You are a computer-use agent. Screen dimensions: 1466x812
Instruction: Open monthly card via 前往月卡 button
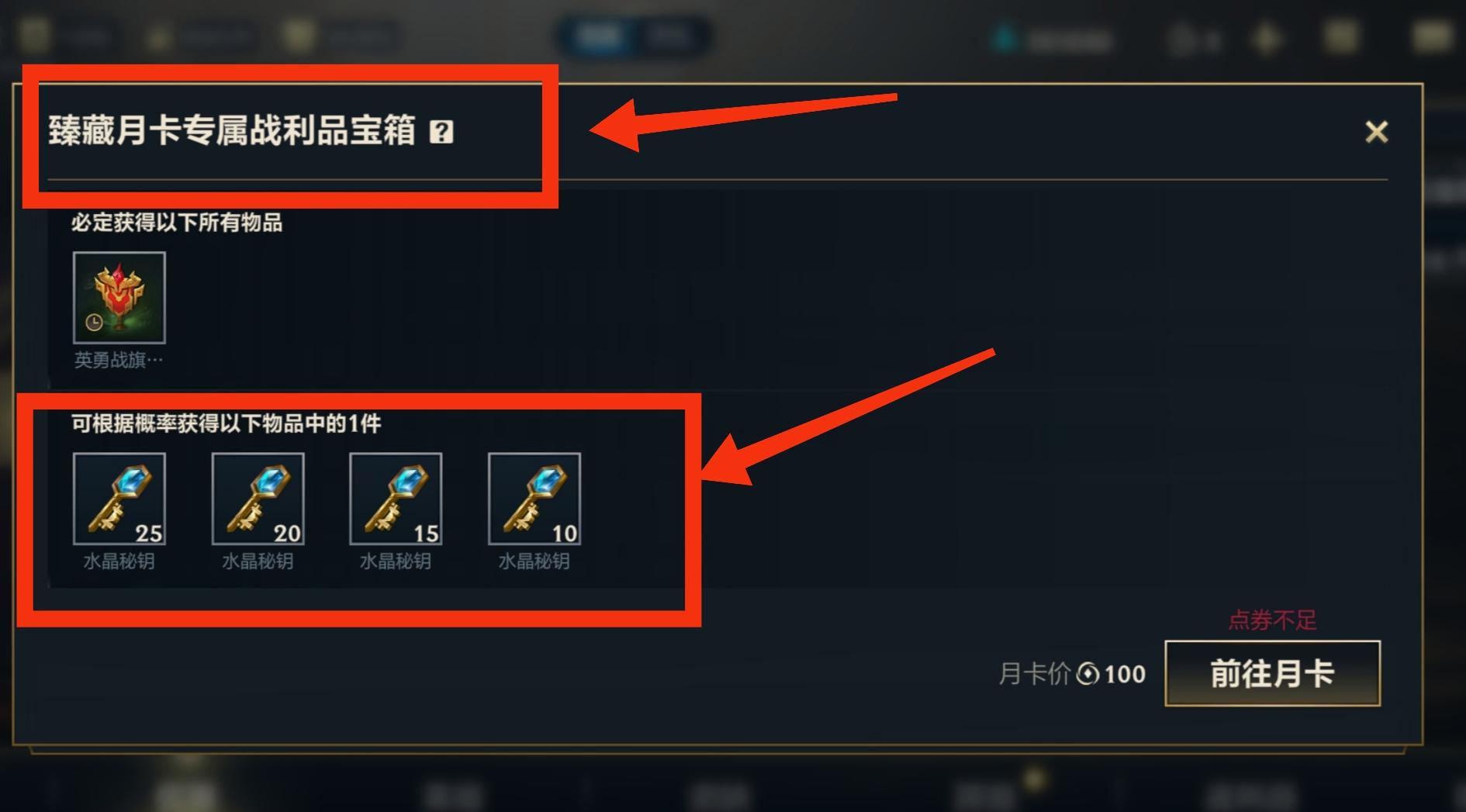[x=1272, y=673]
